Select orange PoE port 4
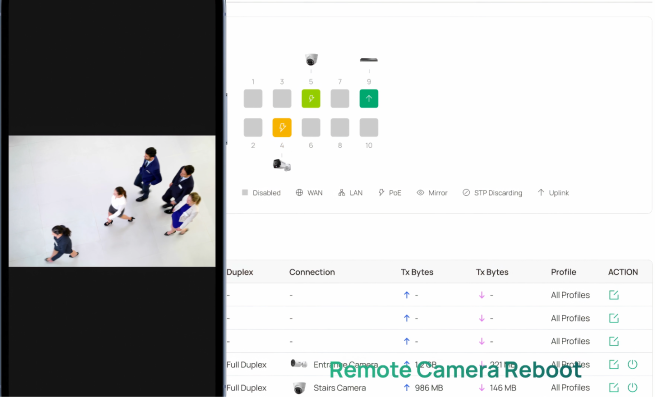 click(282, 127)
